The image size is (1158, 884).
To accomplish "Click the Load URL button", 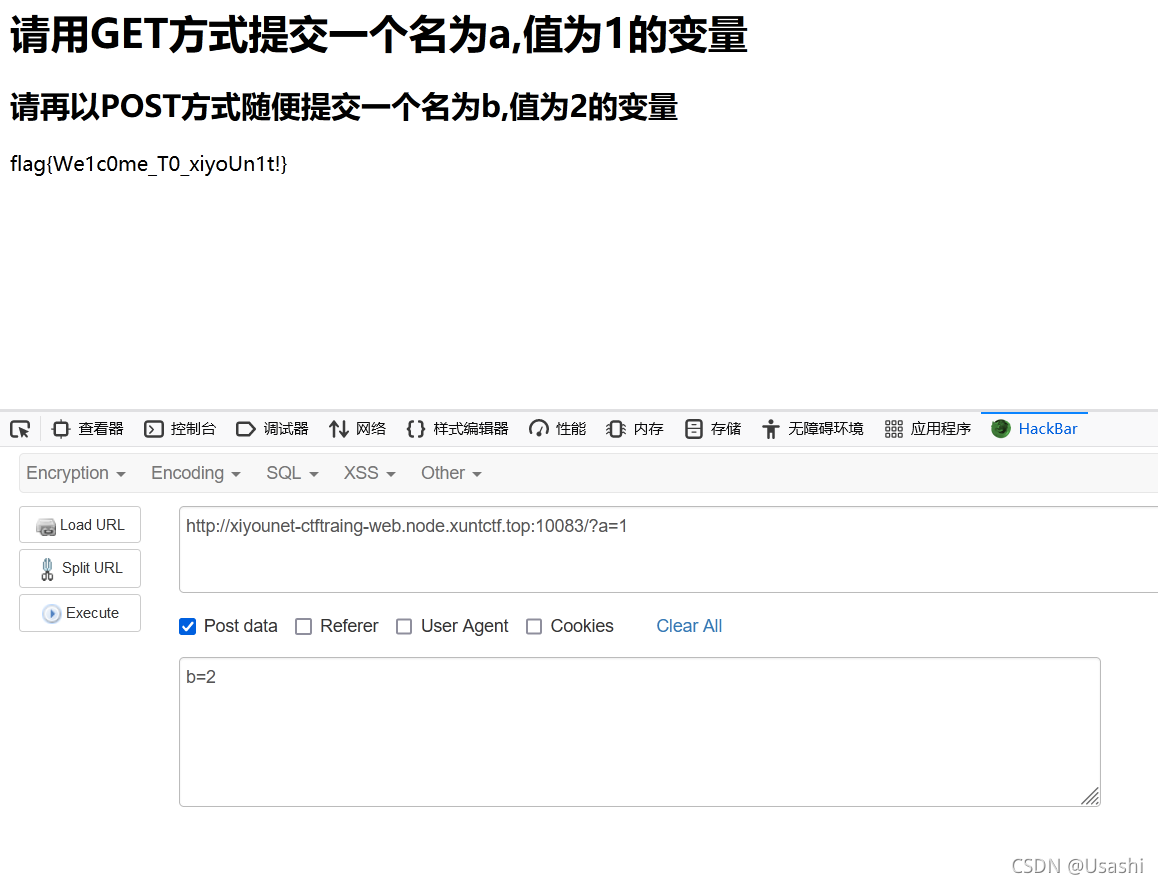I will (80, 525).
